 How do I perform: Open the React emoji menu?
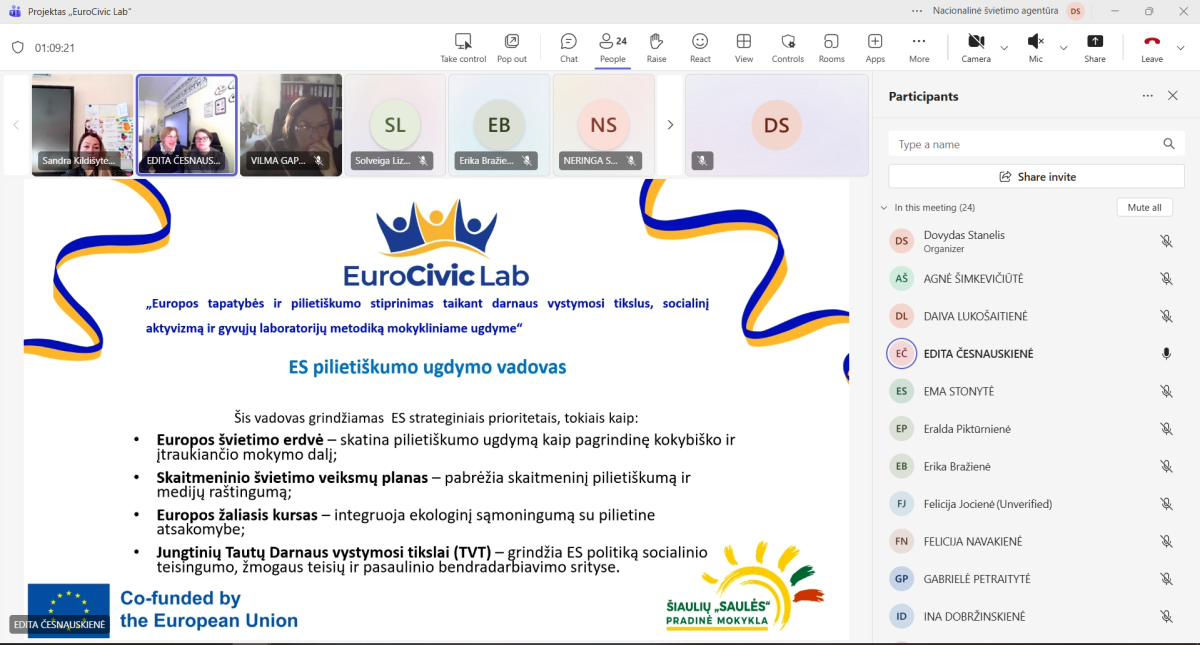click(700, 47)
